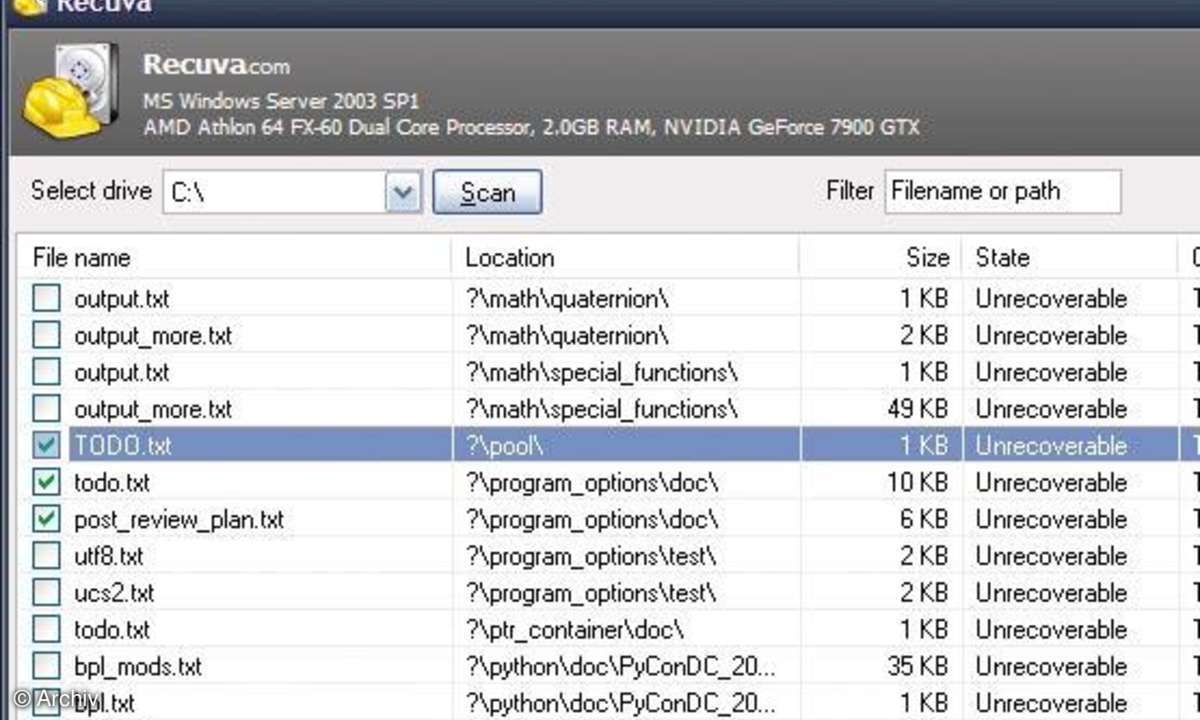Uncheck the 10 KB todo.txt checkbox
1200x720 pixels.
click(x=46, y=483)
